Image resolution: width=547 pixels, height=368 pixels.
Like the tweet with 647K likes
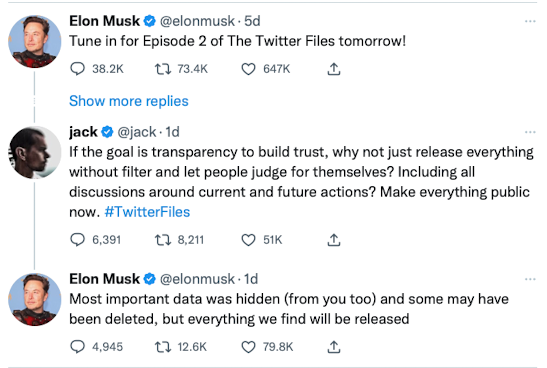click(x=248, y=69)
